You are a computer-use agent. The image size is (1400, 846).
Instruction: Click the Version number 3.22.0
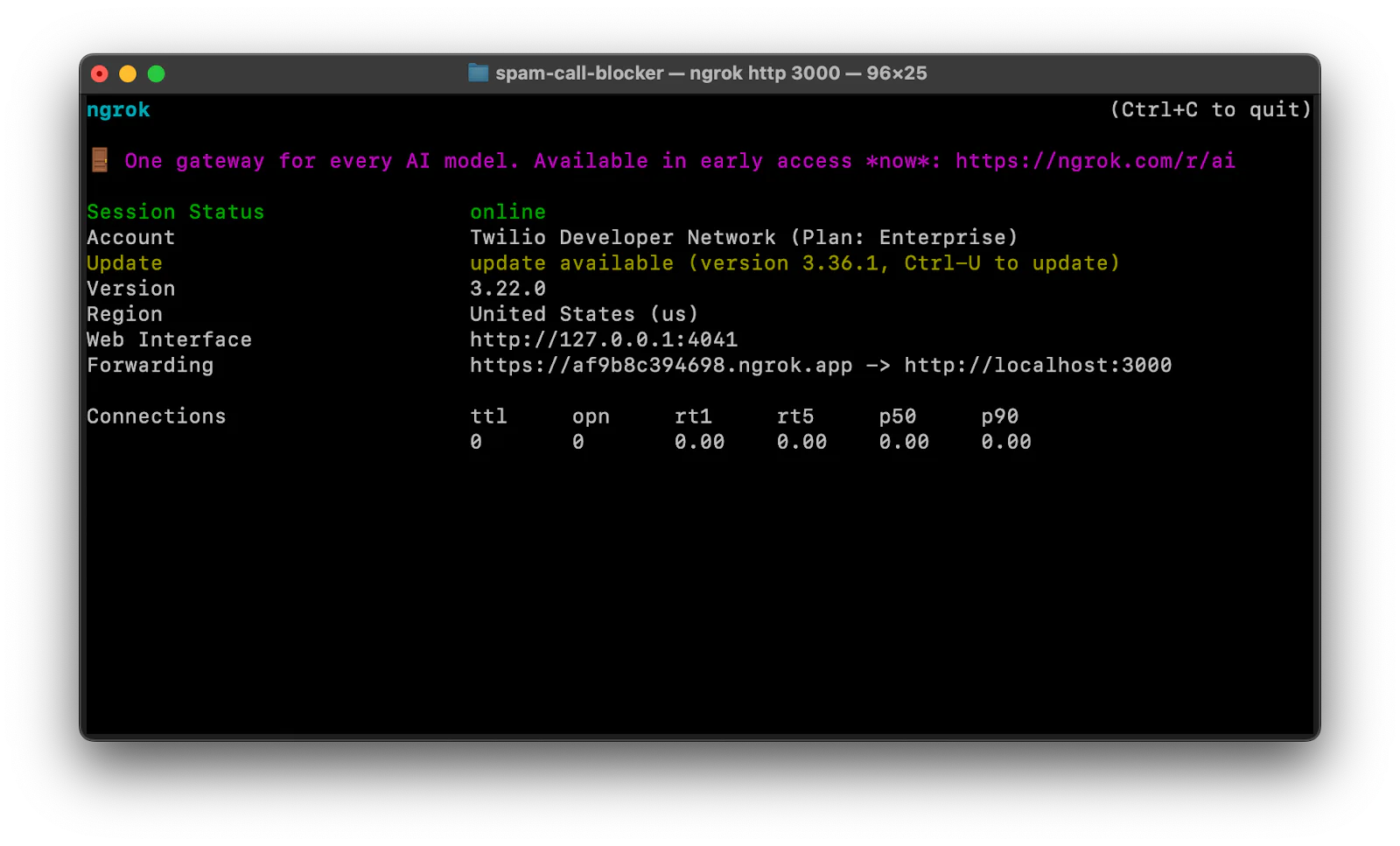click(507, 288)
